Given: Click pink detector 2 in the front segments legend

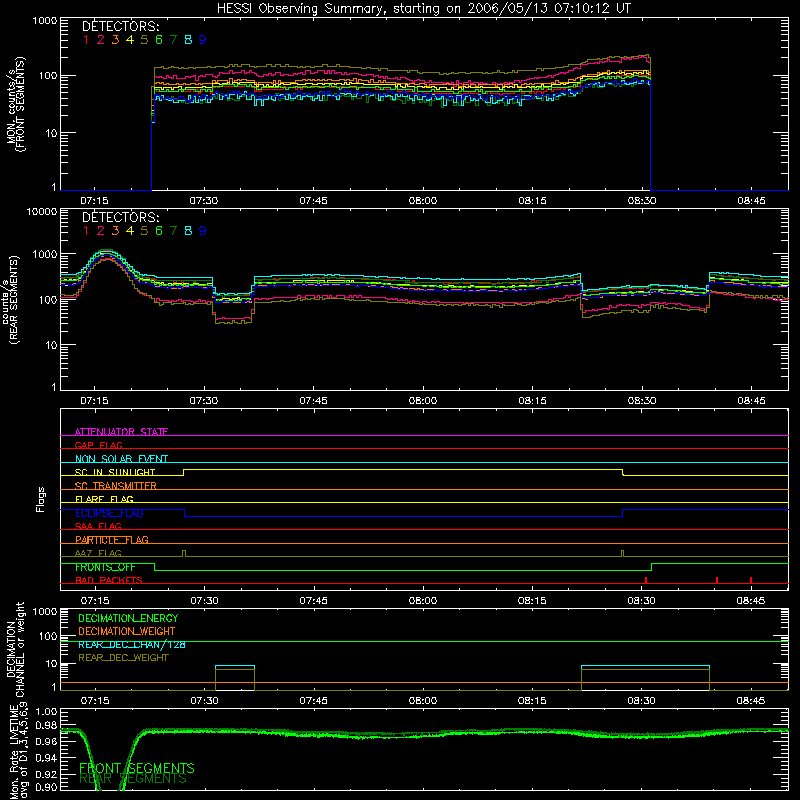Looking at the screenshot, I should 101,39.
